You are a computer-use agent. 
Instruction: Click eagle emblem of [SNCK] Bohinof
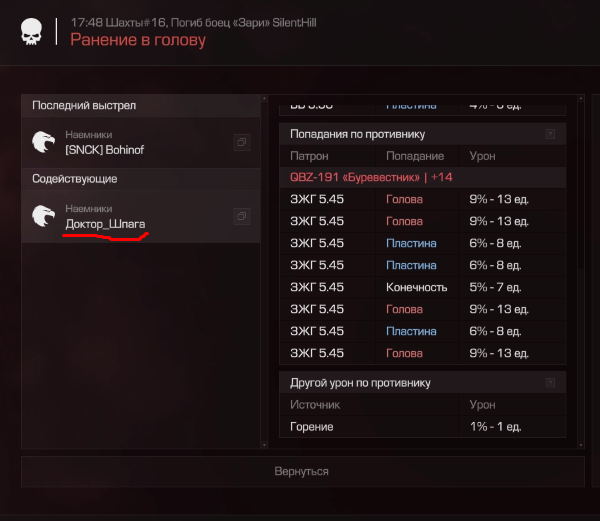(44, 142)
